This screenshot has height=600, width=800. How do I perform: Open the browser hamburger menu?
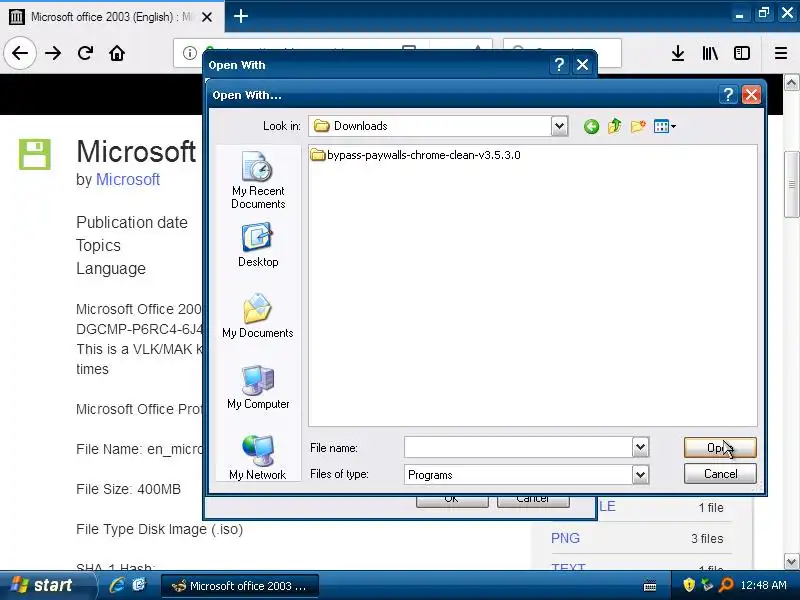781,53
